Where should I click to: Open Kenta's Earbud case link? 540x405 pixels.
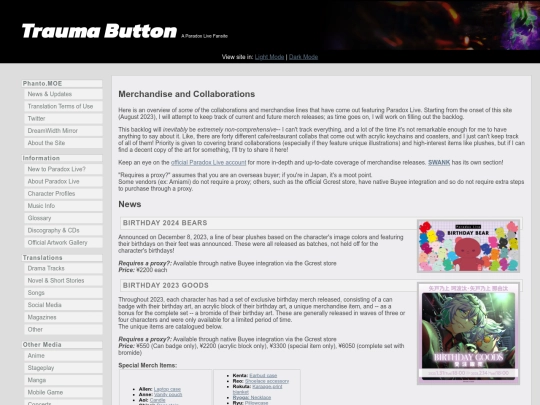[263, 375]
